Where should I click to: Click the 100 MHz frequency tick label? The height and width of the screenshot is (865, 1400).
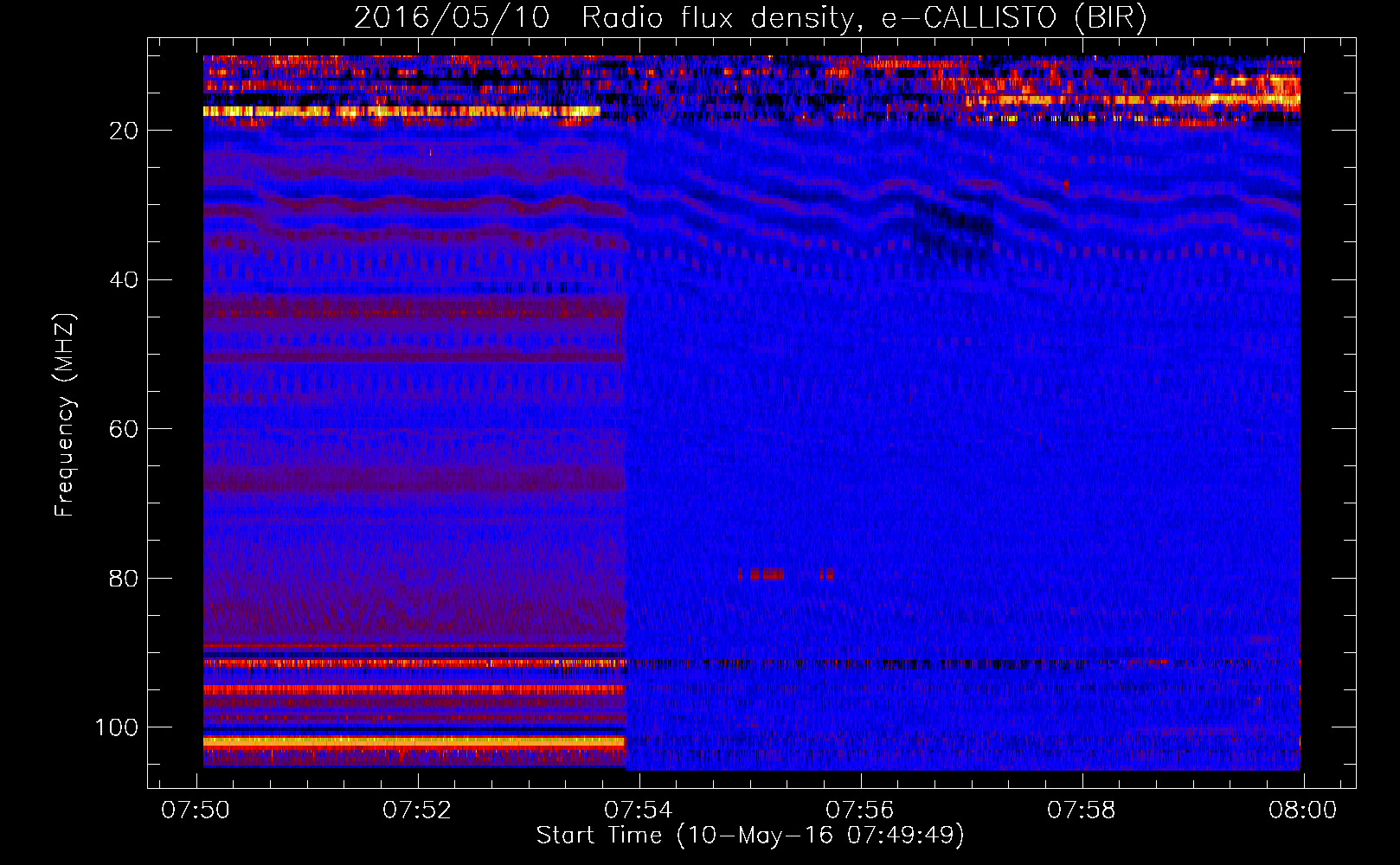(x=117, y=727)
